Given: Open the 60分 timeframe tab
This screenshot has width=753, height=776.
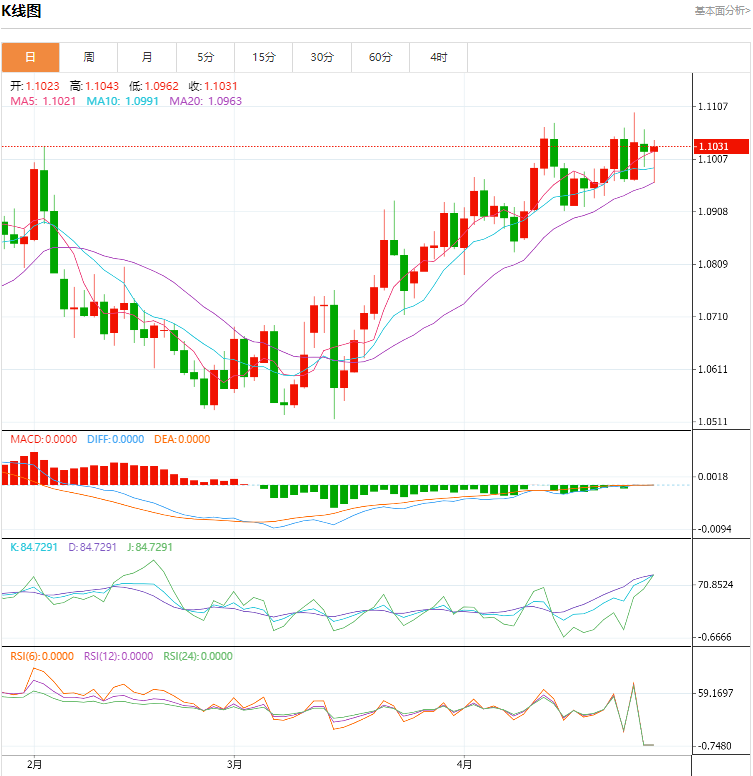Looking at the screenshot, I should 380,57.
